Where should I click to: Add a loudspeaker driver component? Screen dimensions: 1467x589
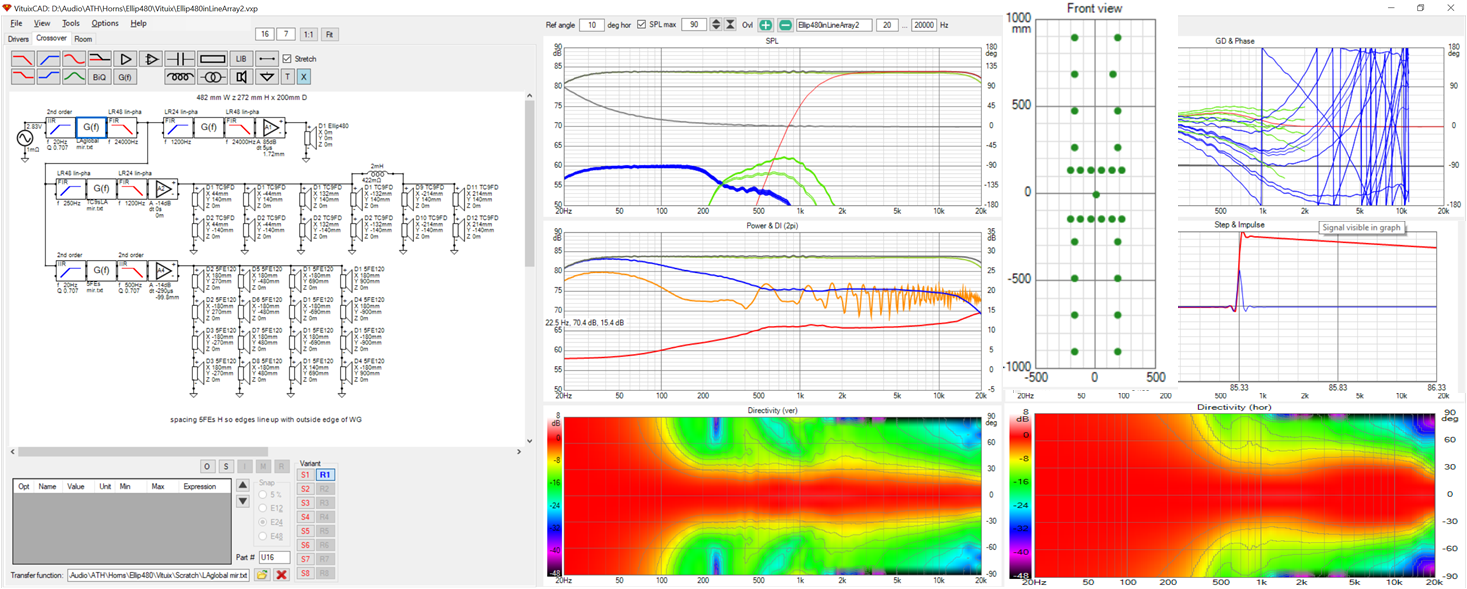click(x=241, y=76)
